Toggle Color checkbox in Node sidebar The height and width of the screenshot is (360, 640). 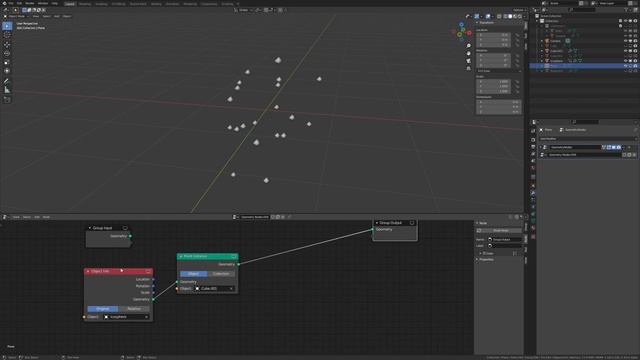484,253
